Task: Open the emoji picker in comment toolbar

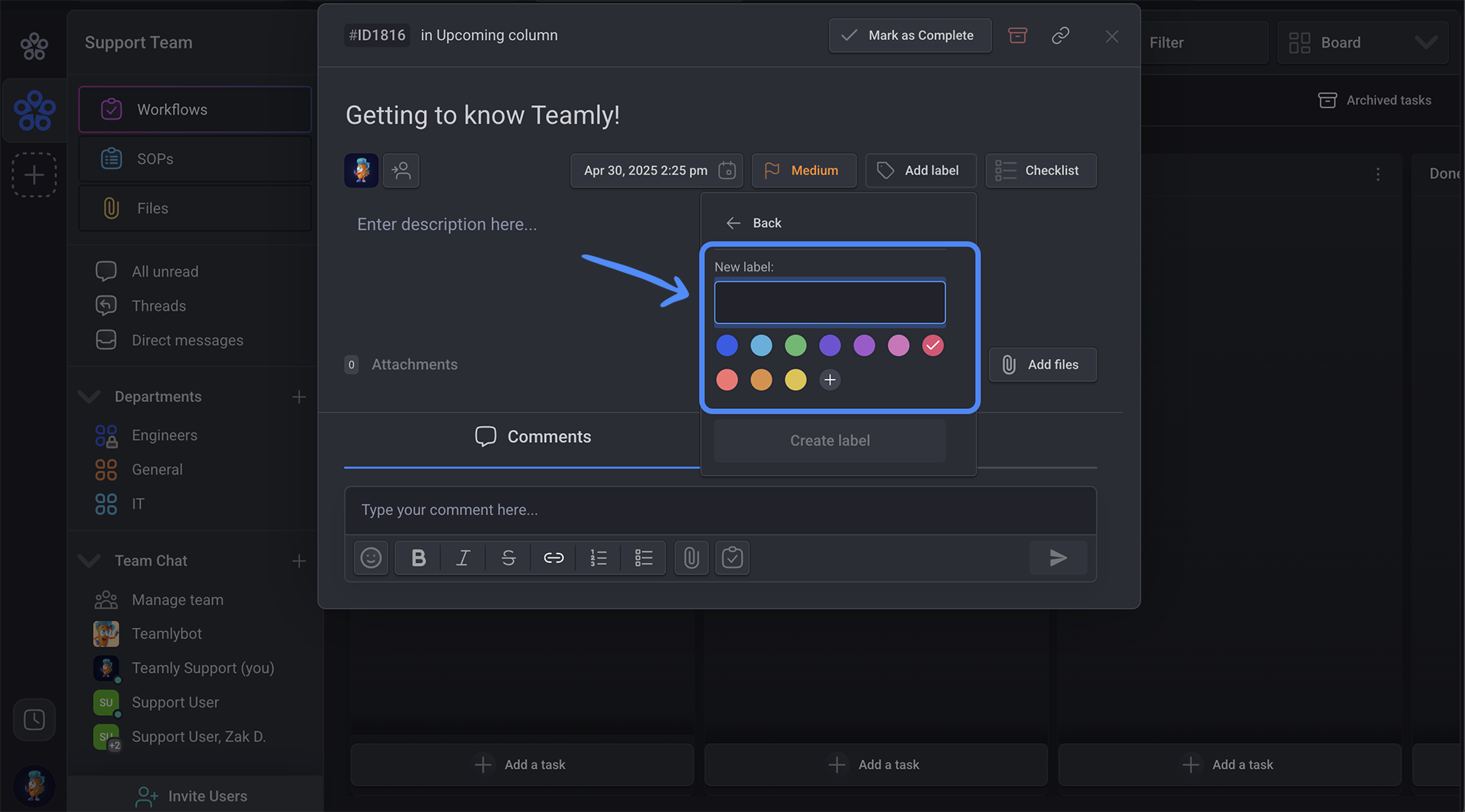Action: pos(371,557)
